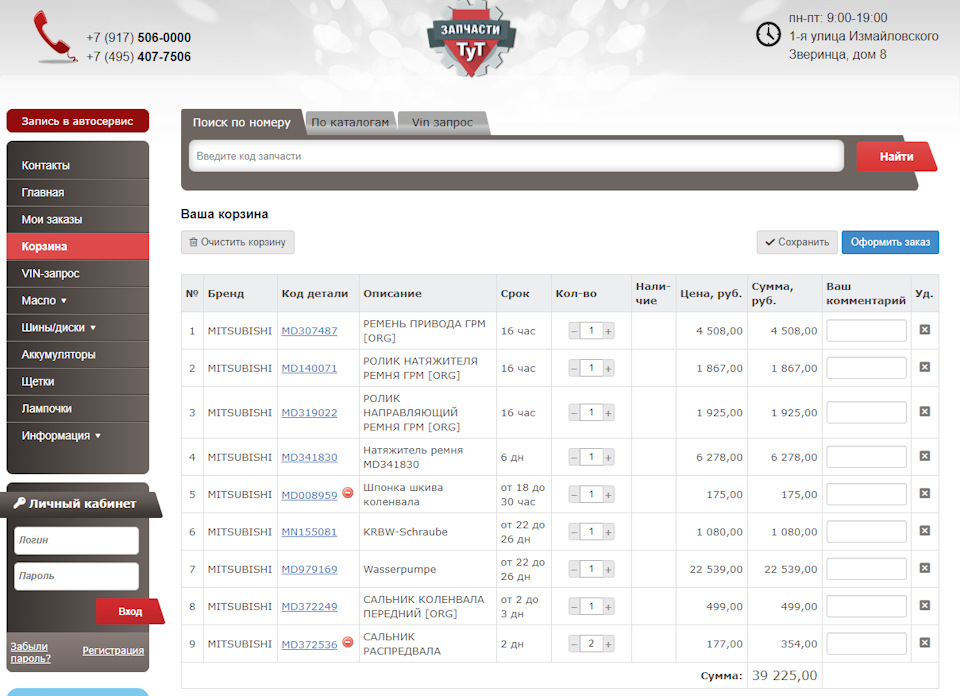Remove MN155081 row with delete icon
The height and width of the screenshot is (696, 960).
click(x=924, y=531)
